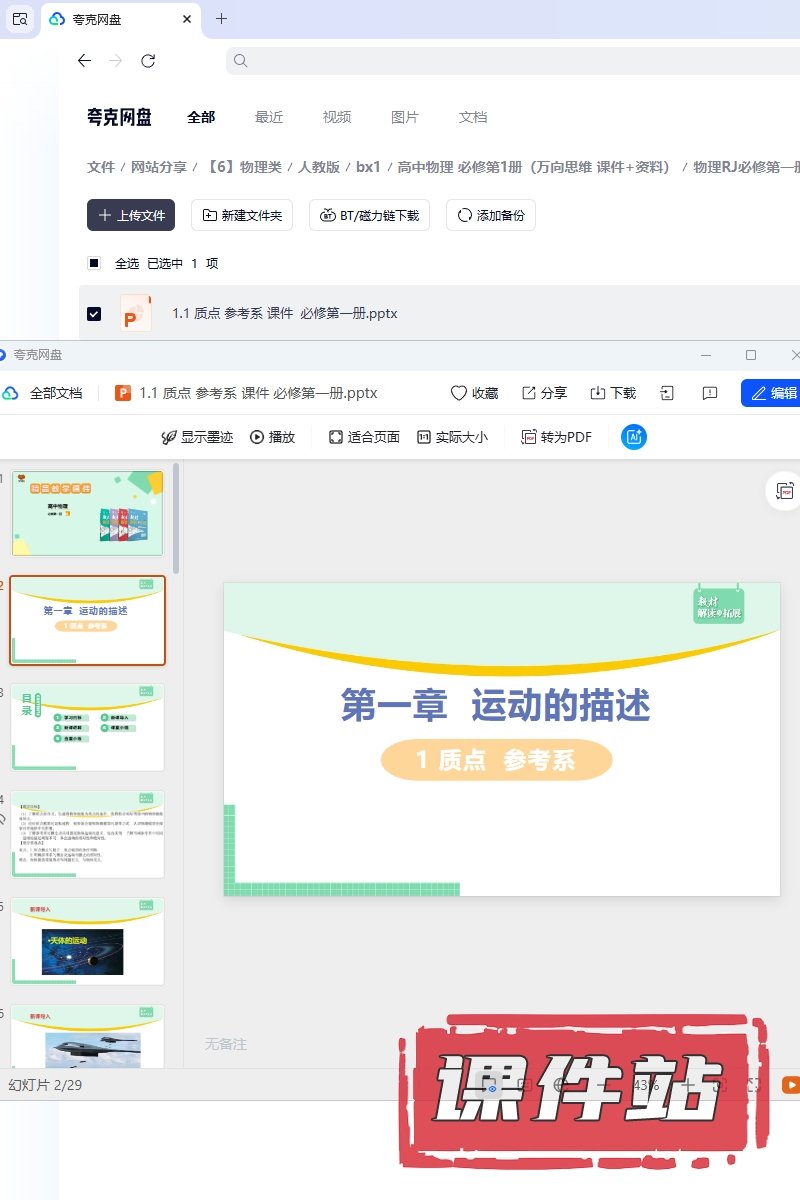Download the file with 下载
The image size is (800, 1200).
(598, 393)
